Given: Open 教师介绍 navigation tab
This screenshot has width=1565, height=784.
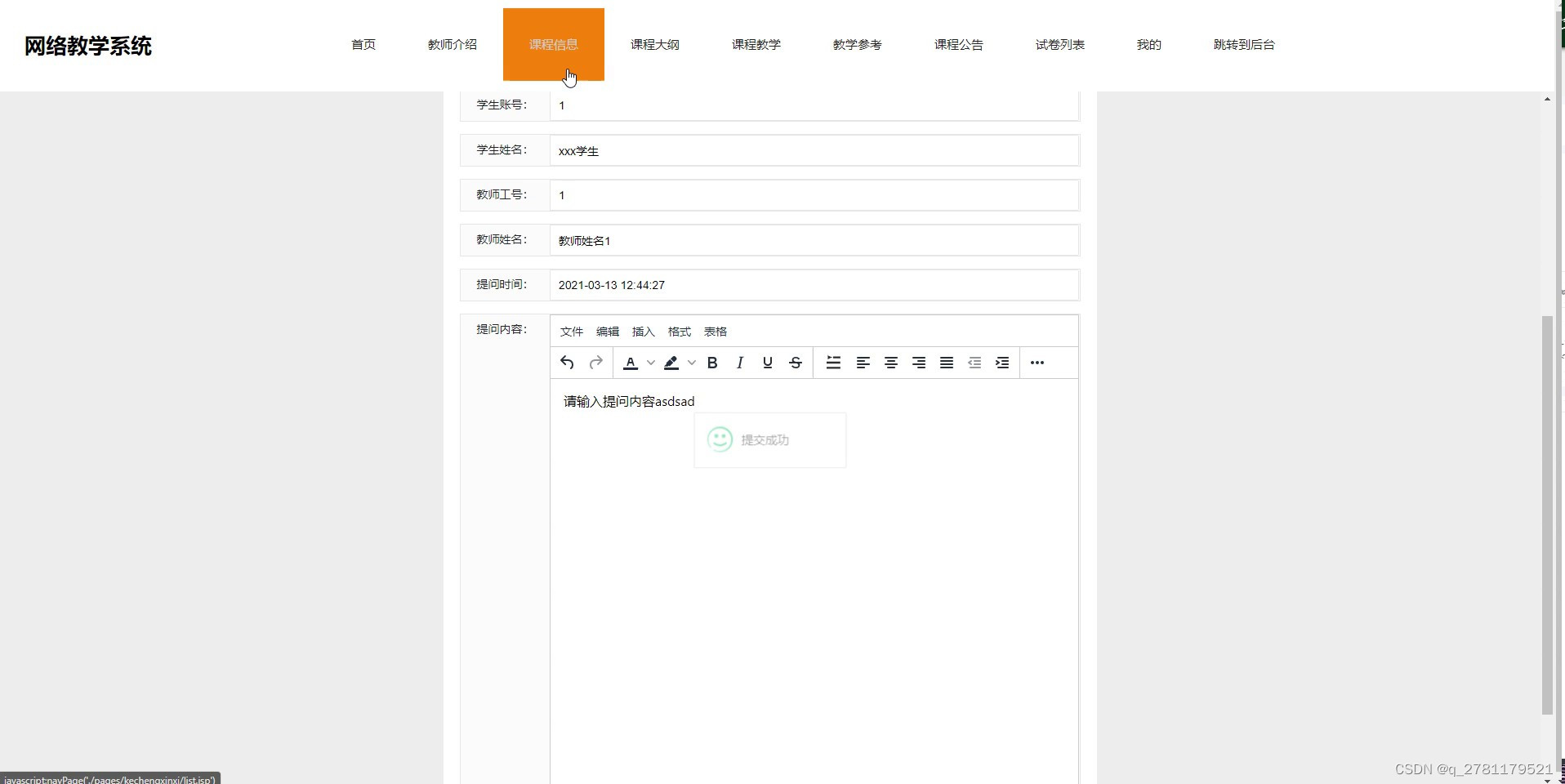Looking at the screenshot, I should pos(453,45).
